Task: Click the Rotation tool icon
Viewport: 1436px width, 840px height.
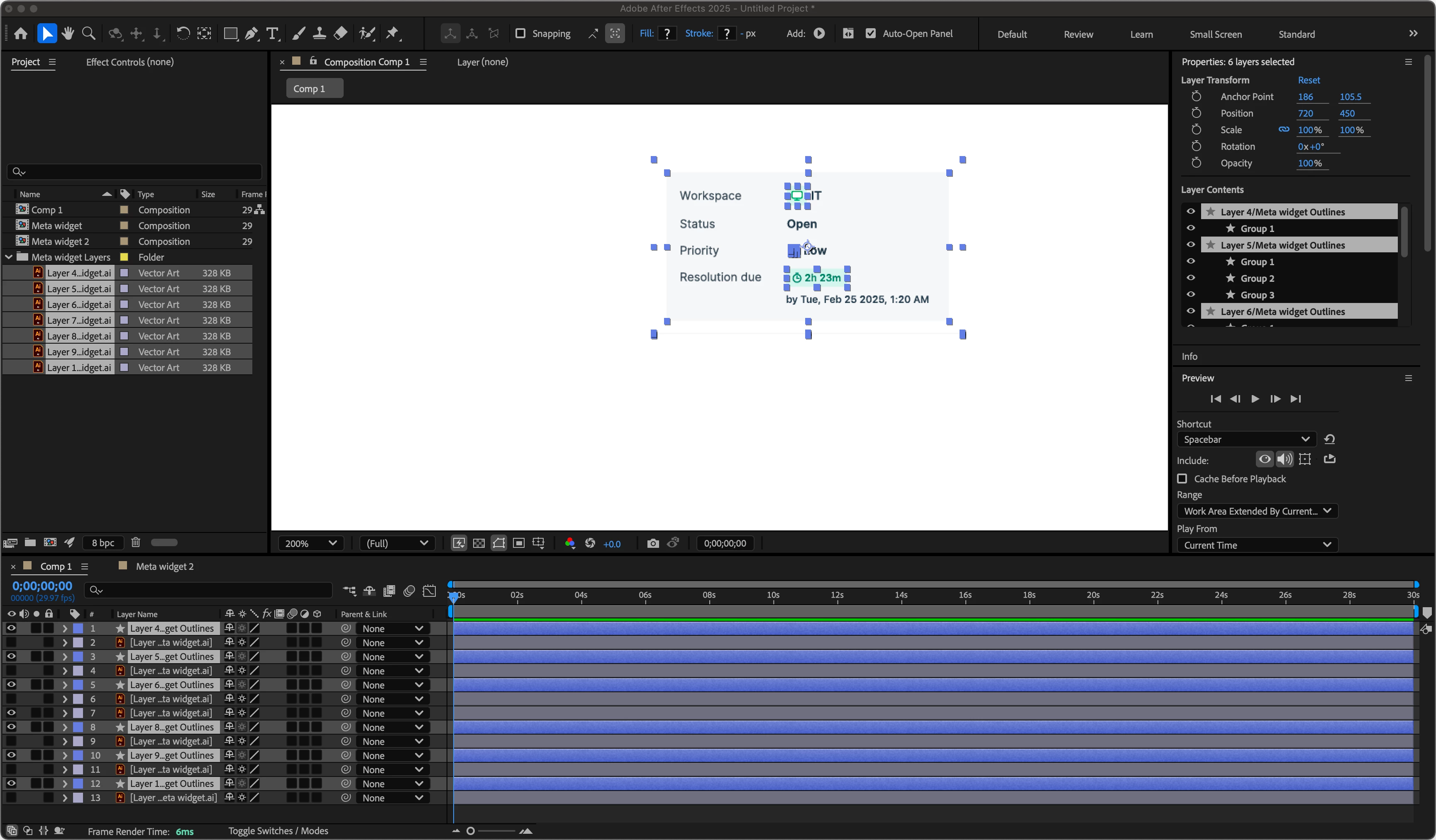Action: coord(183,34)
